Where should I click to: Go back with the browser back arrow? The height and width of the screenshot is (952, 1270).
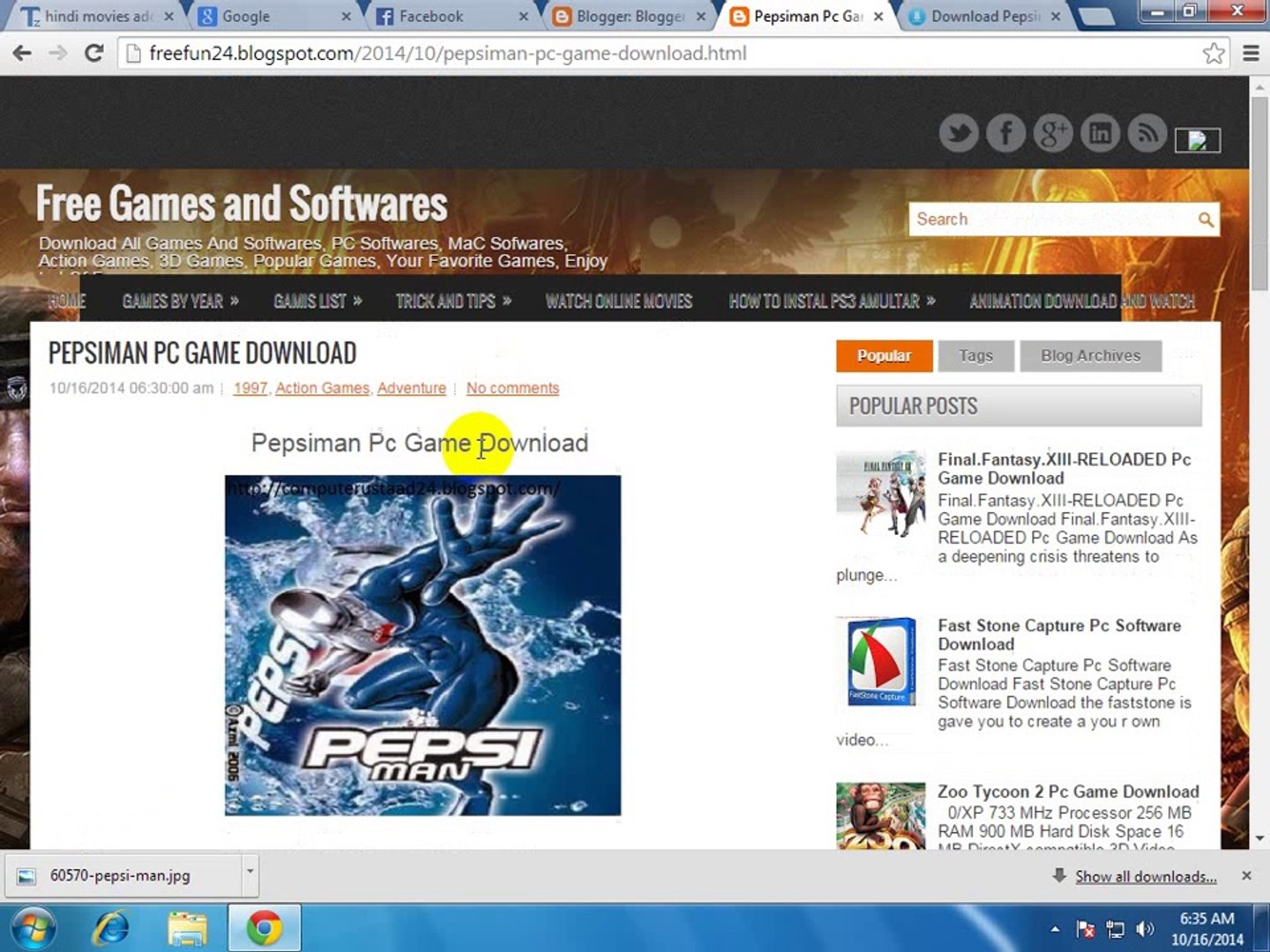[x=22, y=53]
